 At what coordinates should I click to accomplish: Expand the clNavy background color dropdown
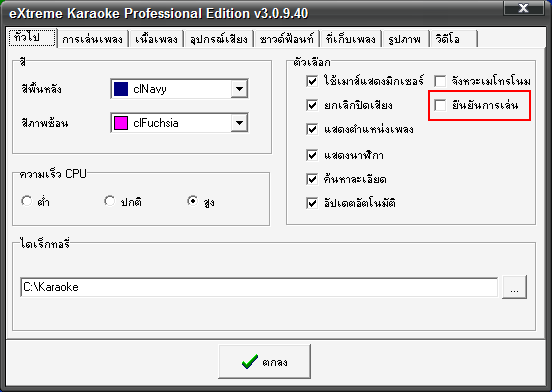(x=239, y=89)
